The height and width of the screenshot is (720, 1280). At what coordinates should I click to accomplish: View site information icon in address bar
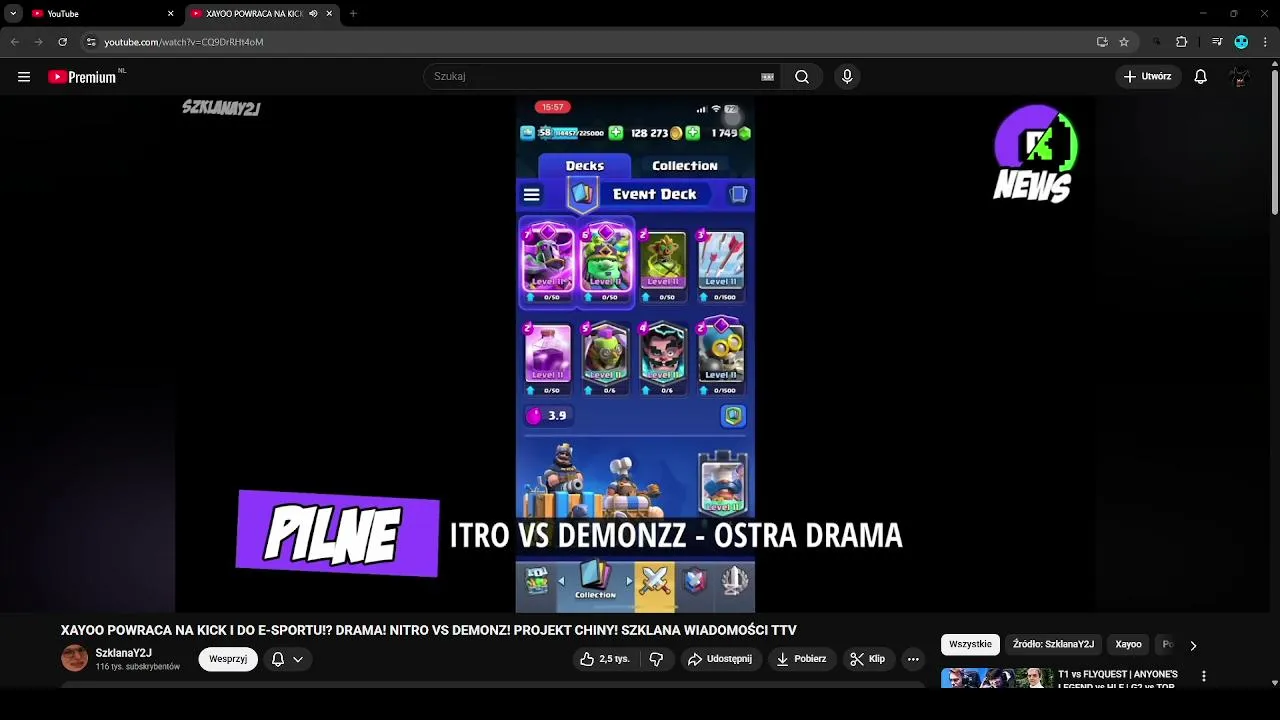click(x=91, y=42)
